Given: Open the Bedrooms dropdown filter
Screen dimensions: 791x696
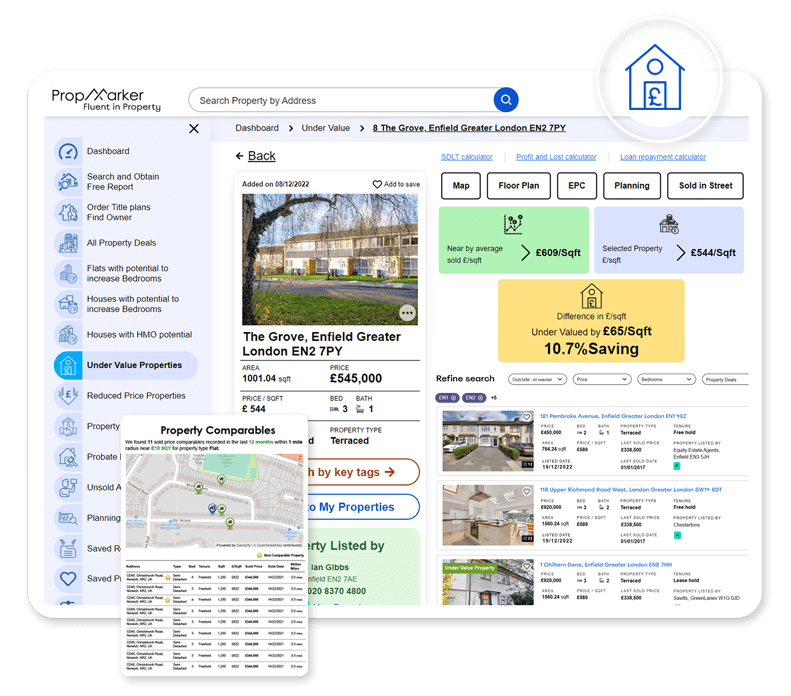Looking at the screenshot, I should tap(666, 379).
